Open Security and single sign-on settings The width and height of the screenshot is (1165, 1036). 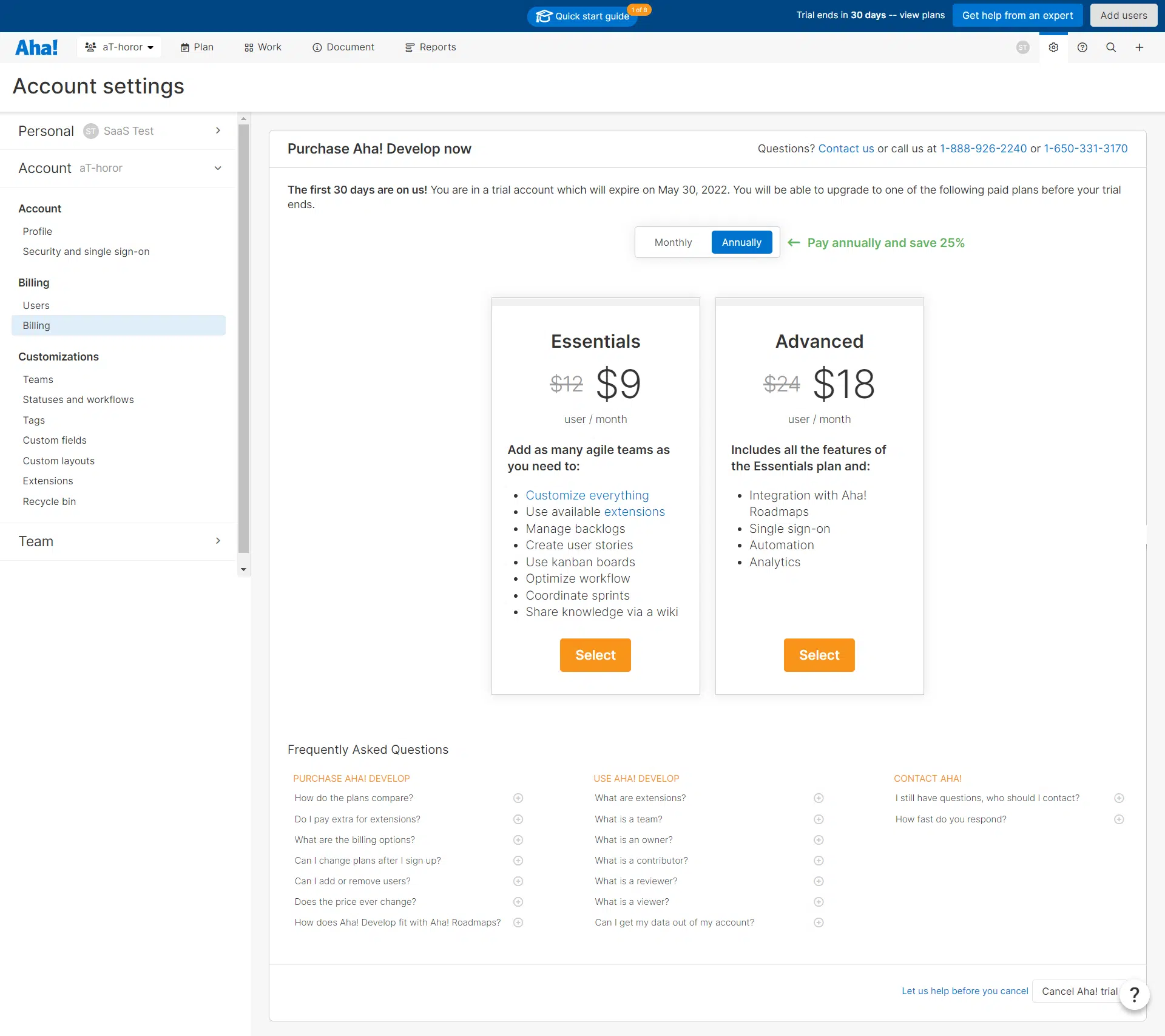86,252
